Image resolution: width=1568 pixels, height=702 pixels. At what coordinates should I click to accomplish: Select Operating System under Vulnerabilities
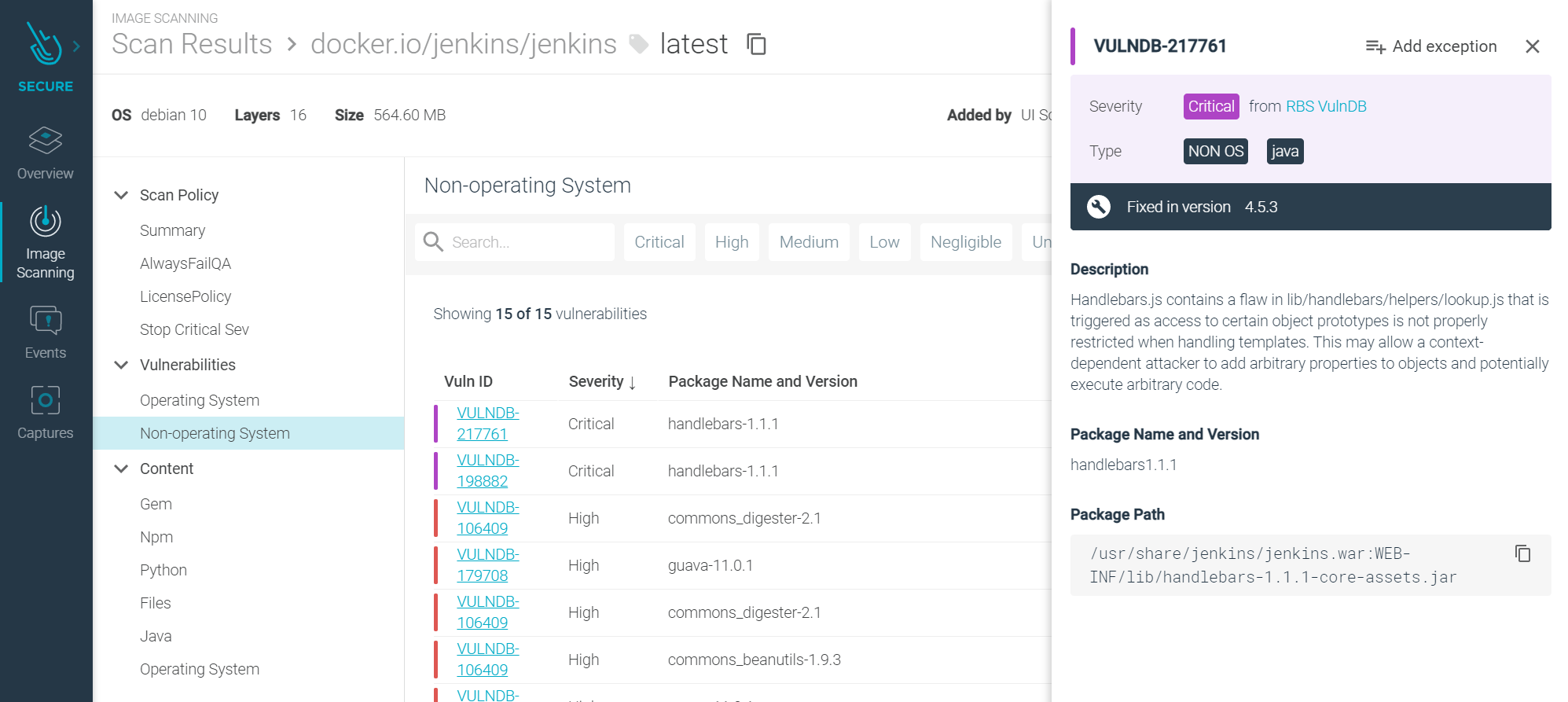click(x=199, y=400)
